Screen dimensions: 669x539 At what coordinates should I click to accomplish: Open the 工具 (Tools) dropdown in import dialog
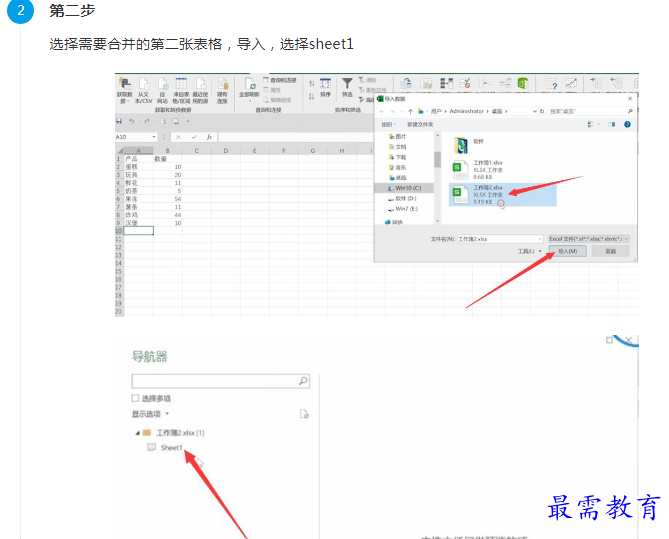tap(529, 251)
